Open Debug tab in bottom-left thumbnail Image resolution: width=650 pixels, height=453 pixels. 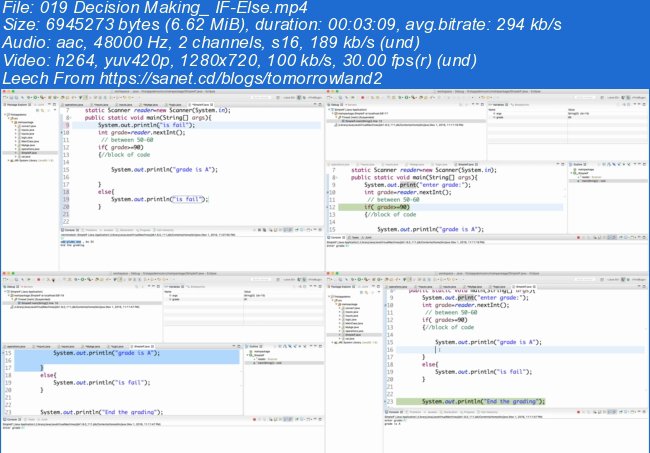(x=10, y=286)
